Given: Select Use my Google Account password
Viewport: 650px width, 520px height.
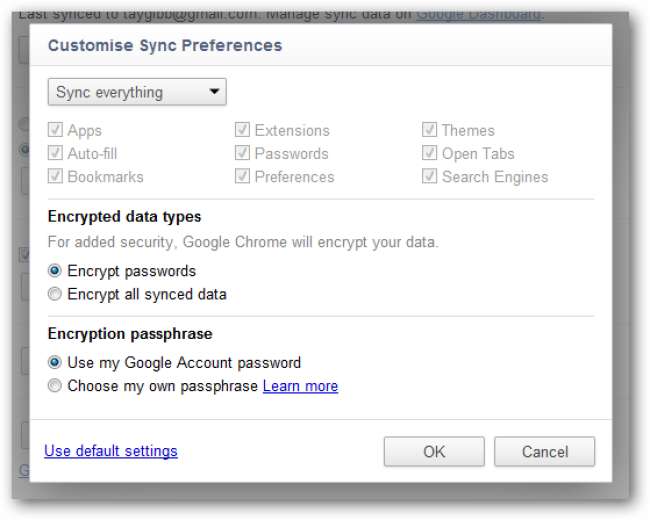Looking at the screenshot, I should click(56, 363).
